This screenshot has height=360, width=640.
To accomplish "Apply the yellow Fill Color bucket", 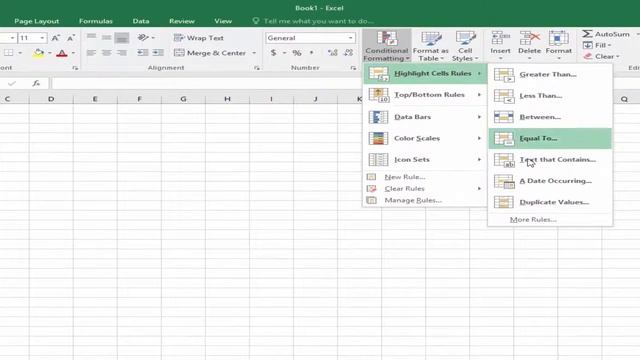I will [38, 53].
